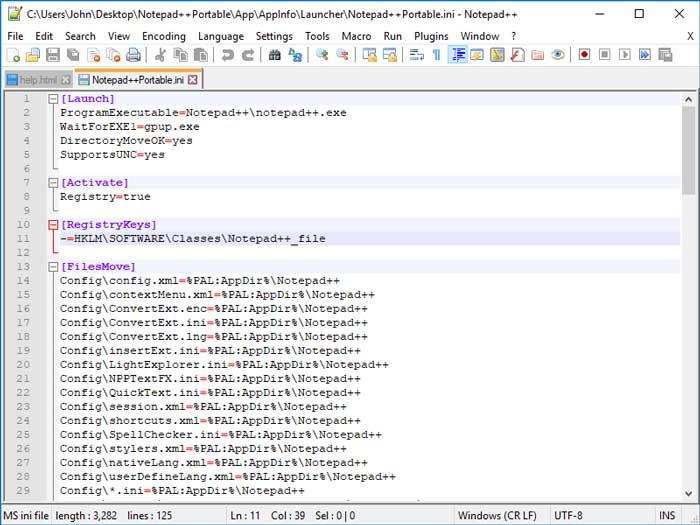Toggle Word Wrap icon
Viewport: 700px width, 525px height.
click(x=417, y=55)
